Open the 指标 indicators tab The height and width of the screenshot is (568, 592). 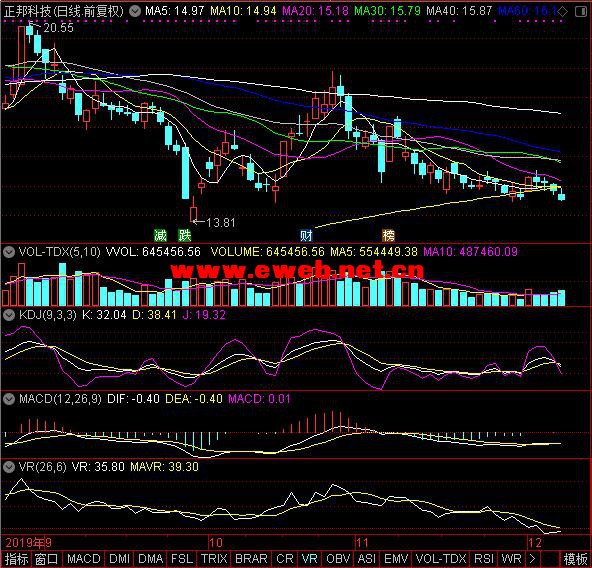(16, 559)
